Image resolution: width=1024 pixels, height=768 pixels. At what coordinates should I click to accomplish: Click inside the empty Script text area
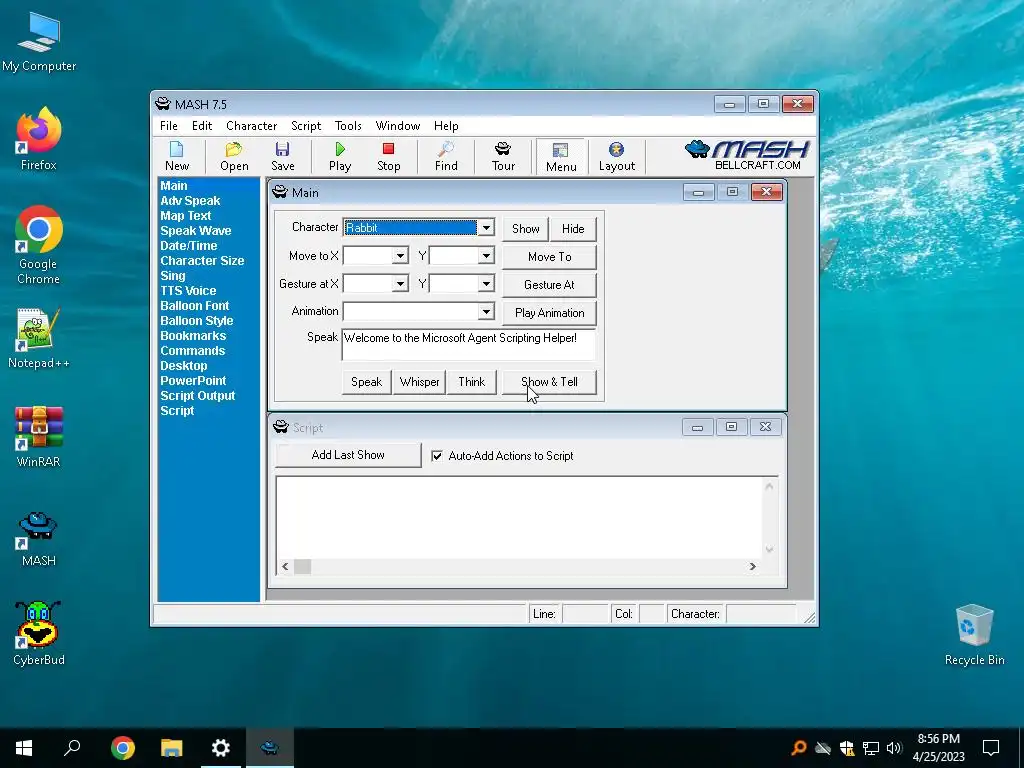[519, 517]
